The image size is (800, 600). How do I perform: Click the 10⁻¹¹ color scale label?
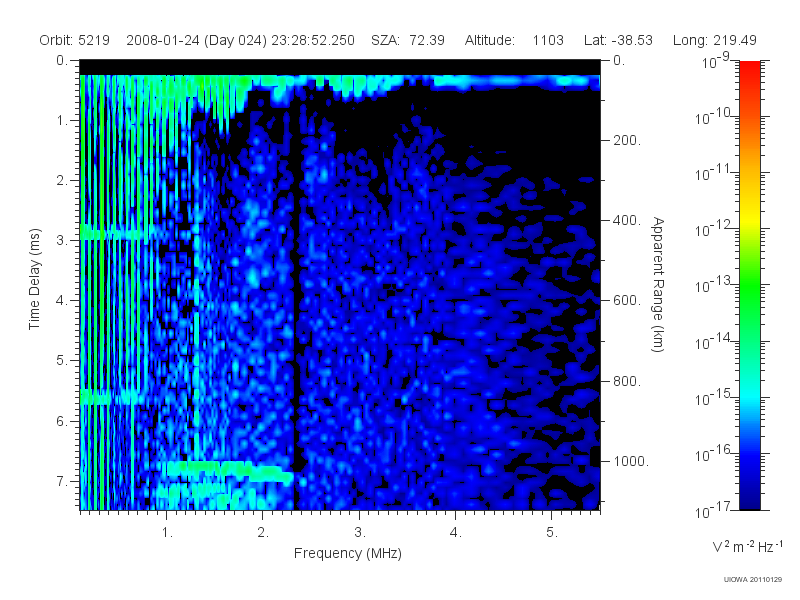(x=714, y=172)
